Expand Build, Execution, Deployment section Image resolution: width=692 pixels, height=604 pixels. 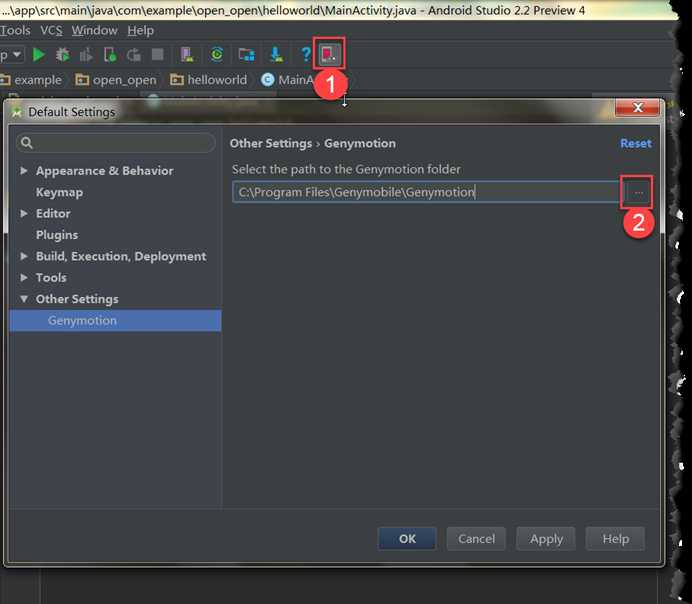(24, 256)
